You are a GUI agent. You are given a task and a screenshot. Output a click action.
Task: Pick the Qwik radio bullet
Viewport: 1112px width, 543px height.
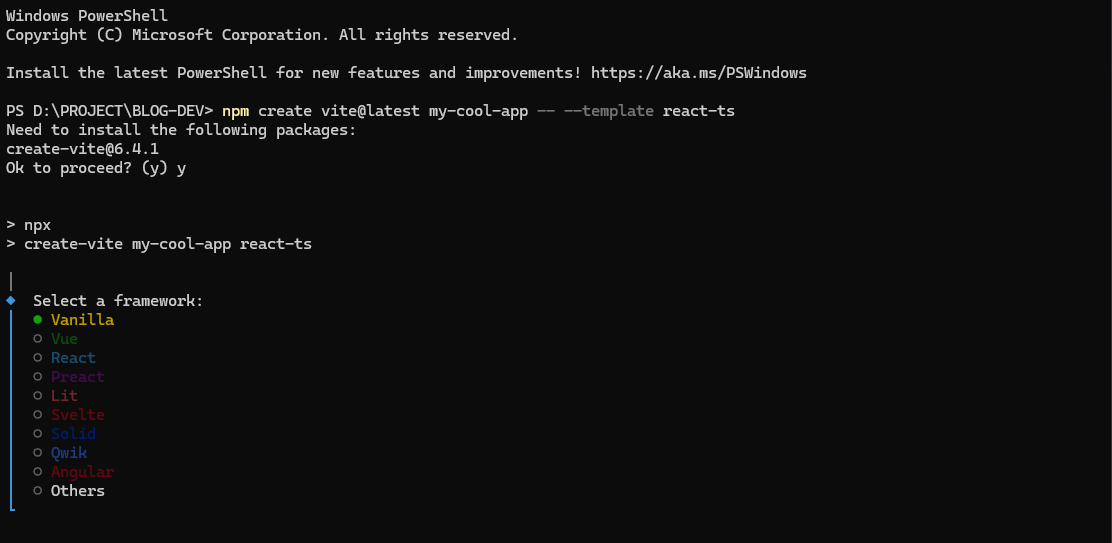37,453
